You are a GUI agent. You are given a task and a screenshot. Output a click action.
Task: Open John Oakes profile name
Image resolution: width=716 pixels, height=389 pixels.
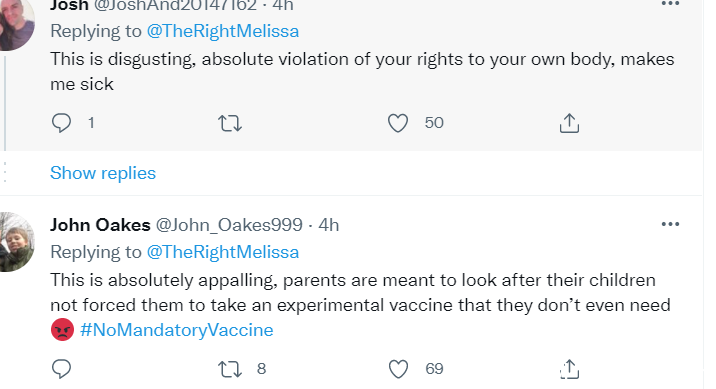100,225
